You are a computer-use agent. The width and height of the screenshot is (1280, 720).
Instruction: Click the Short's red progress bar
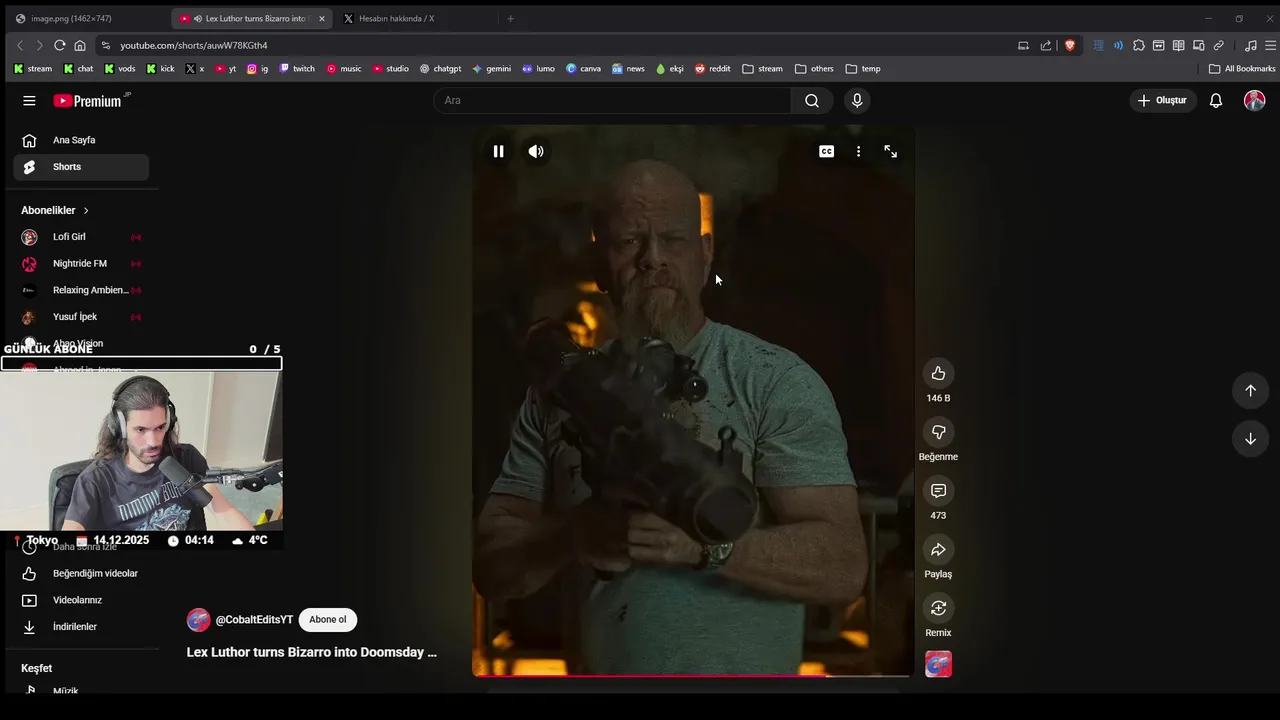pyautogui.click(x=692, y=676)
